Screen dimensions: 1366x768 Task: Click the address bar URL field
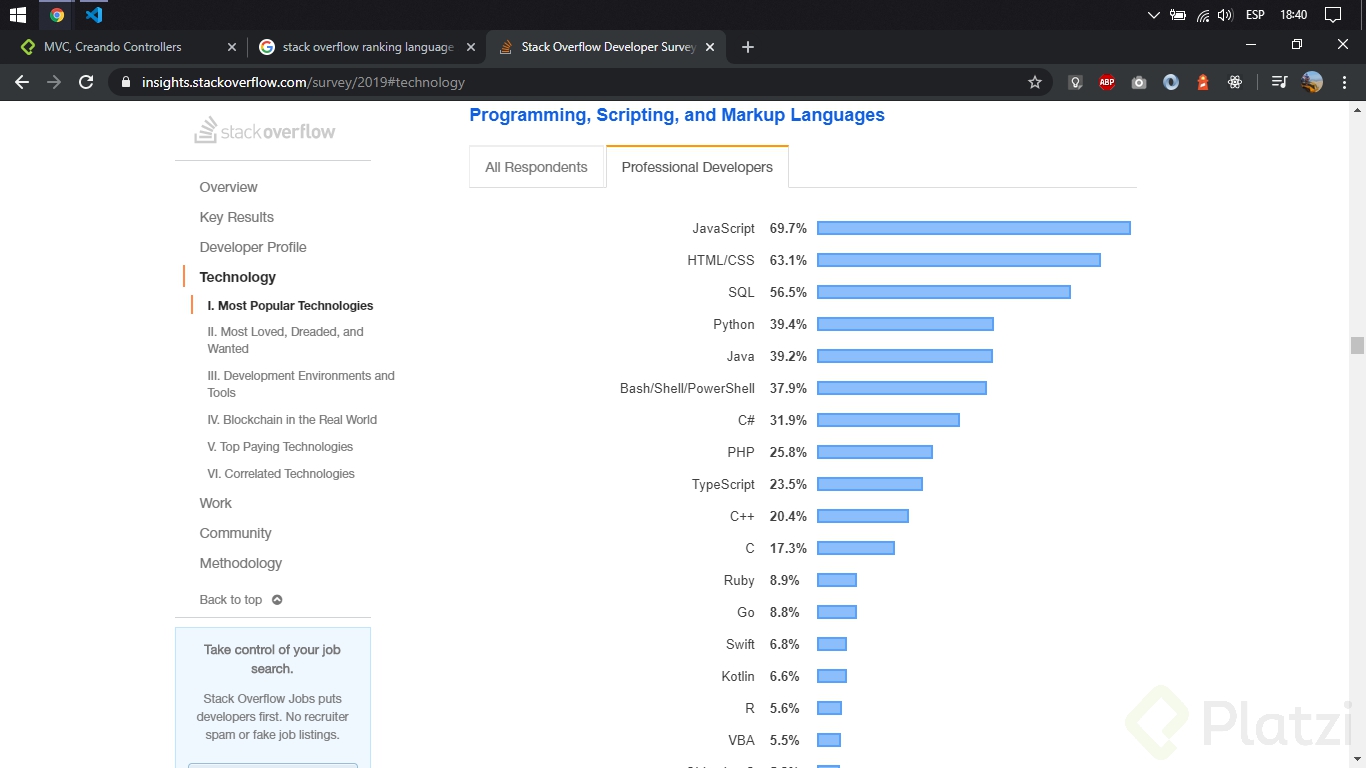pos(560,82)
